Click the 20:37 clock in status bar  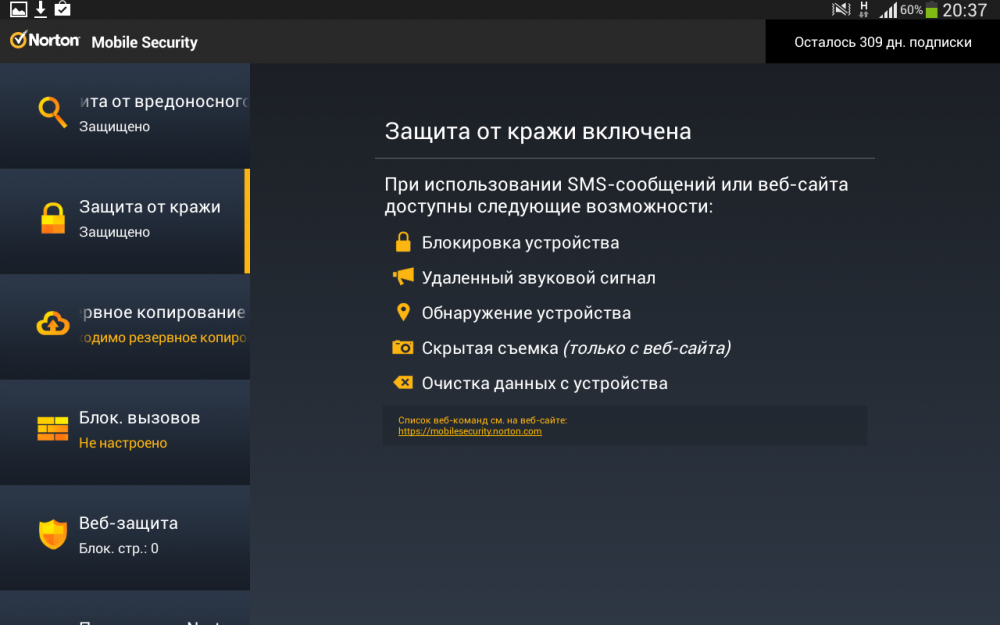click(964, 10)
